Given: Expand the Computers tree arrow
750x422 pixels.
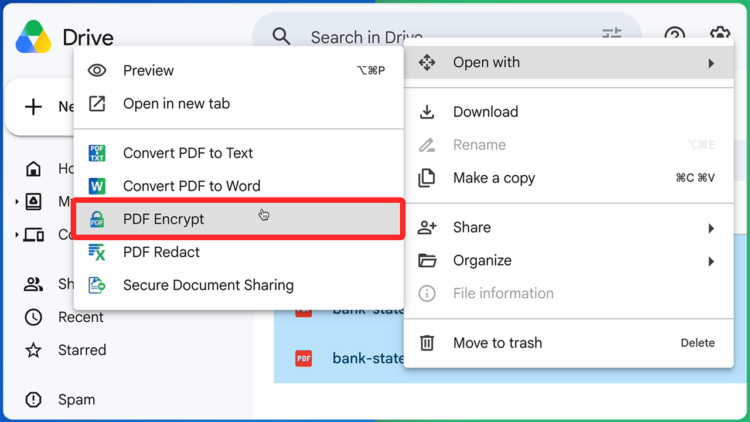Looking at the screenshot, I should (17, 234).
